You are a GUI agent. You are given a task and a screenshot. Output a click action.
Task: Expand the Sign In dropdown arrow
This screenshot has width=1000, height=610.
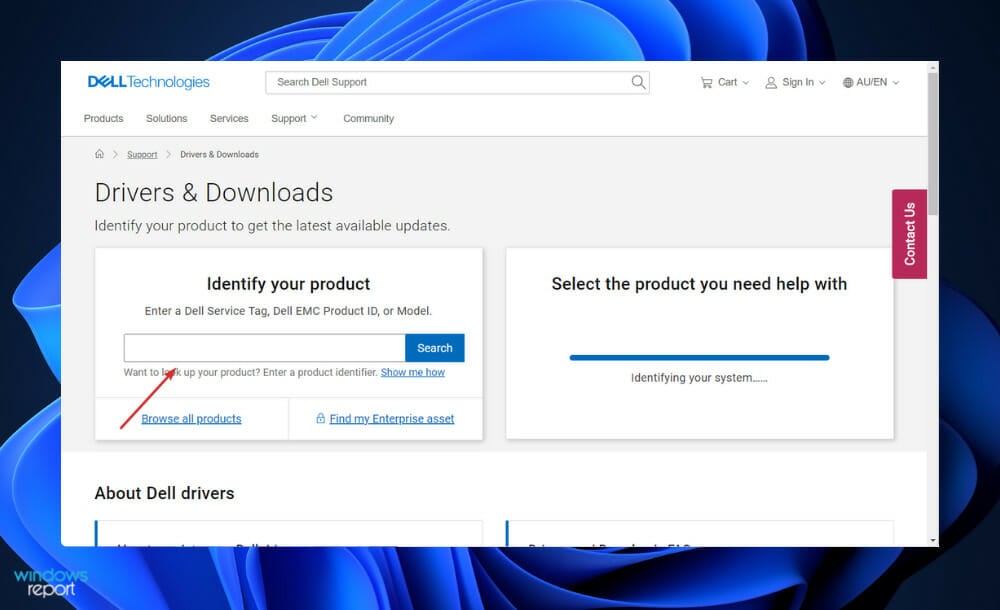click(822, 82)
